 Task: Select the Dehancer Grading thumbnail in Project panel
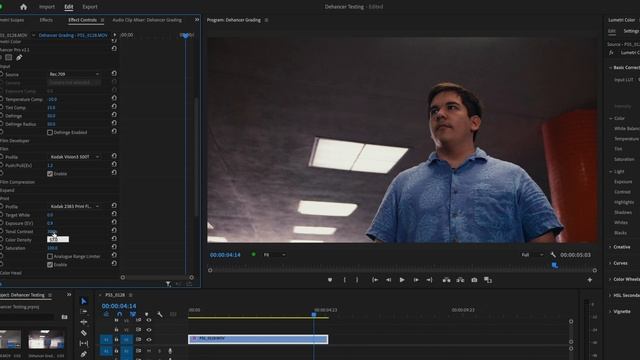click(x=46, y=340)
